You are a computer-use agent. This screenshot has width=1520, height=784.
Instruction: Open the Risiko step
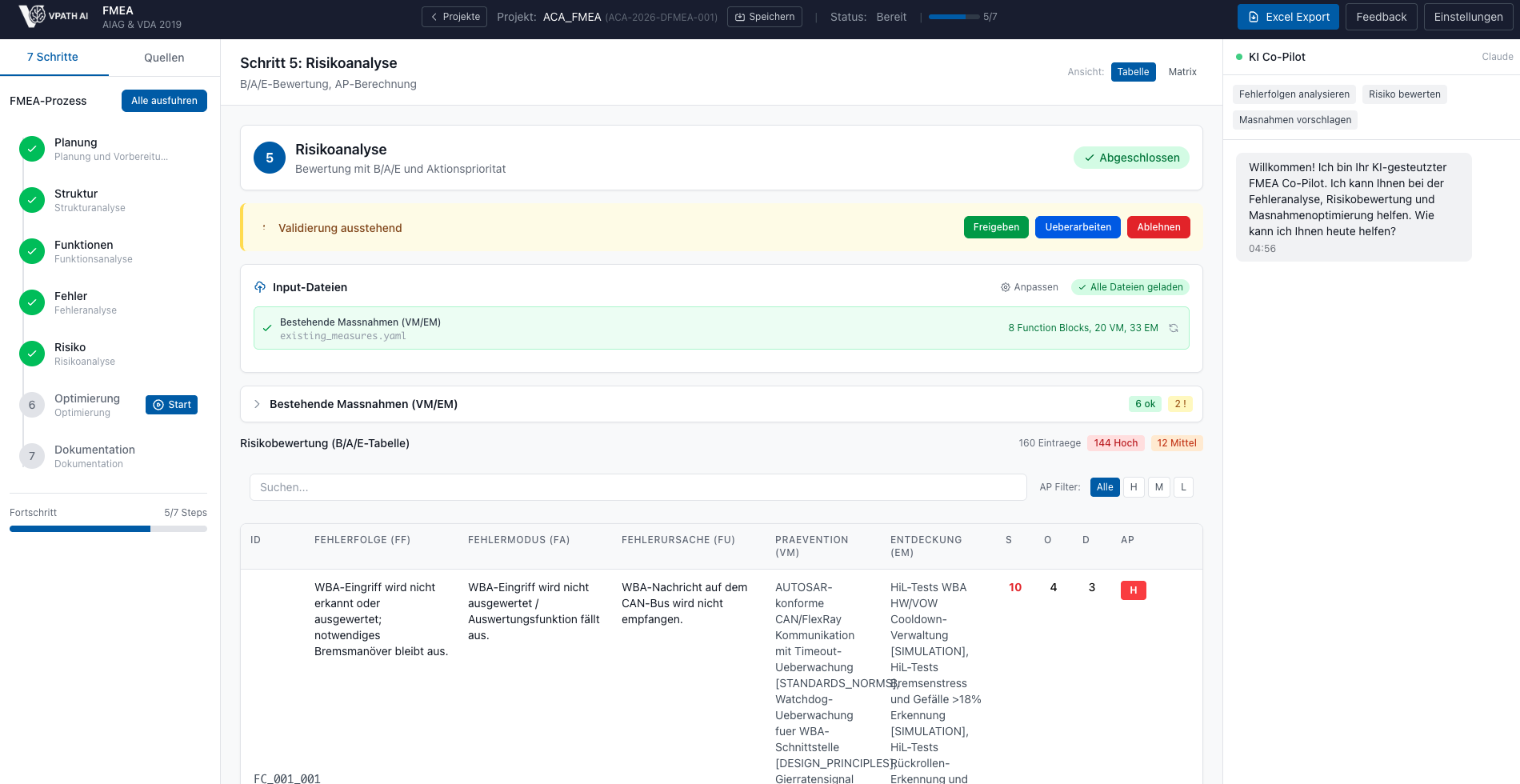tap(110, 354)
